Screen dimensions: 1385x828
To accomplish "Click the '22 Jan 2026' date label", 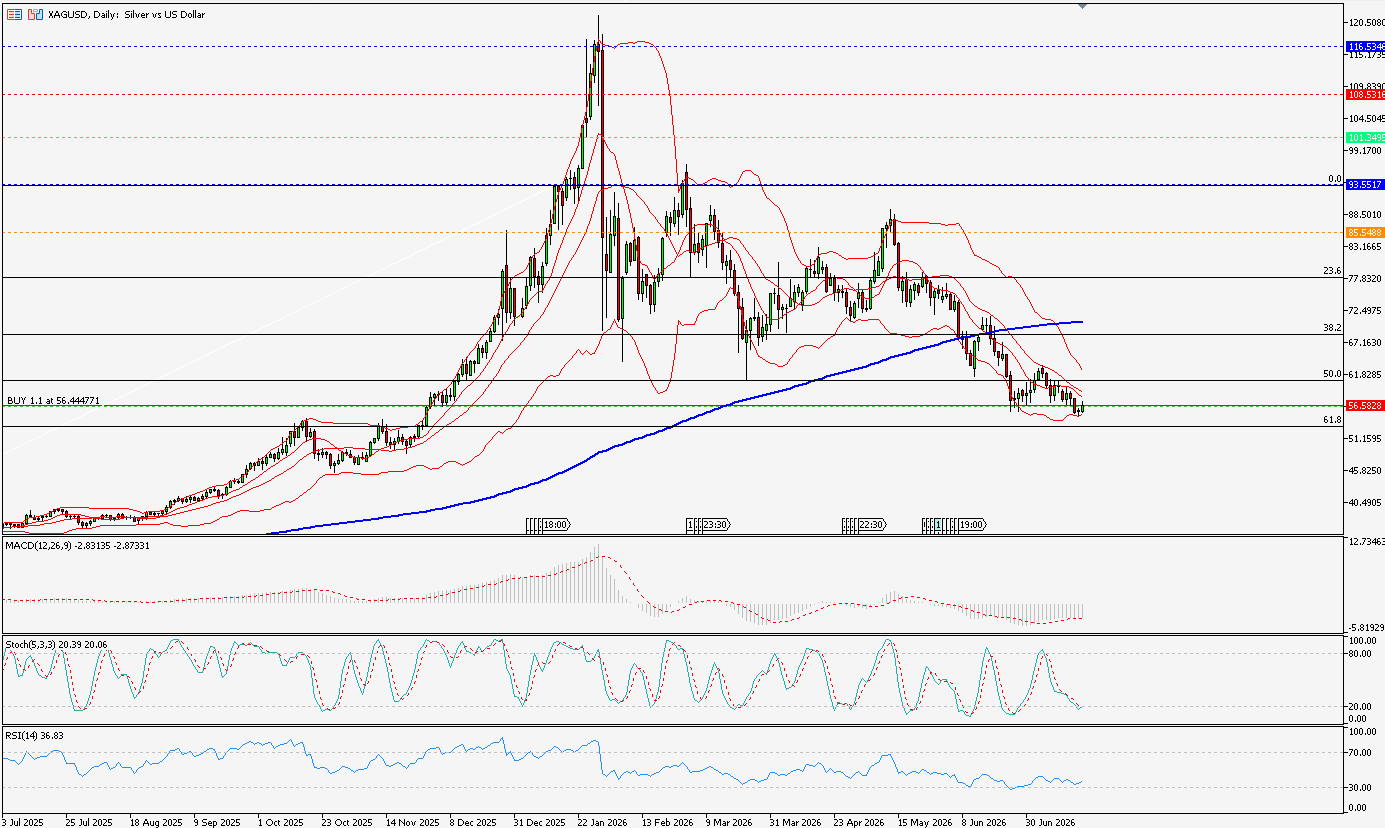I will (603, 821).
